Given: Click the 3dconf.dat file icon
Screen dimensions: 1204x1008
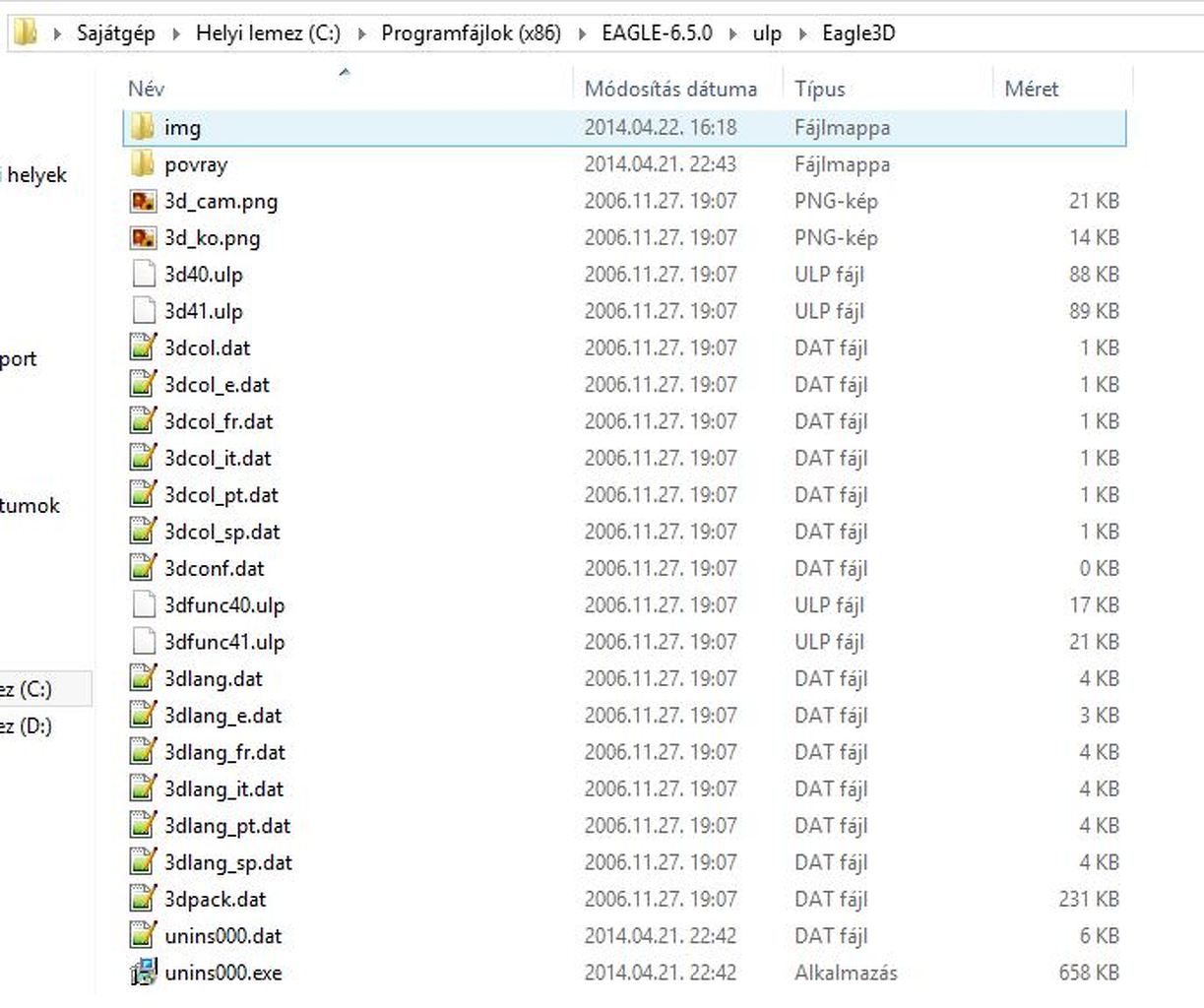Looking at the screenshot, I should point(144,568).
